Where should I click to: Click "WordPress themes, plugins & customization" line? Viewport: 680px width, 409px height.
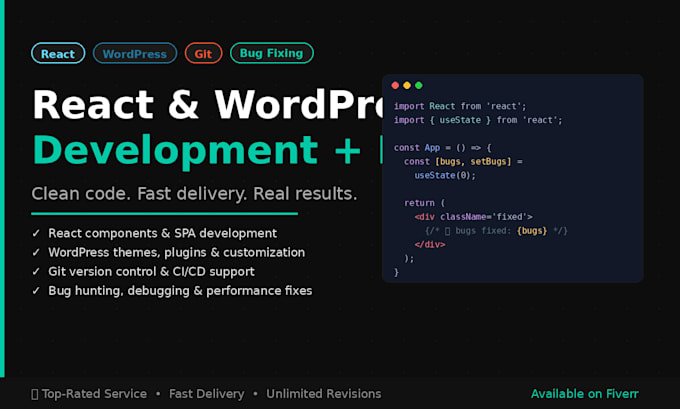[177, 252]
